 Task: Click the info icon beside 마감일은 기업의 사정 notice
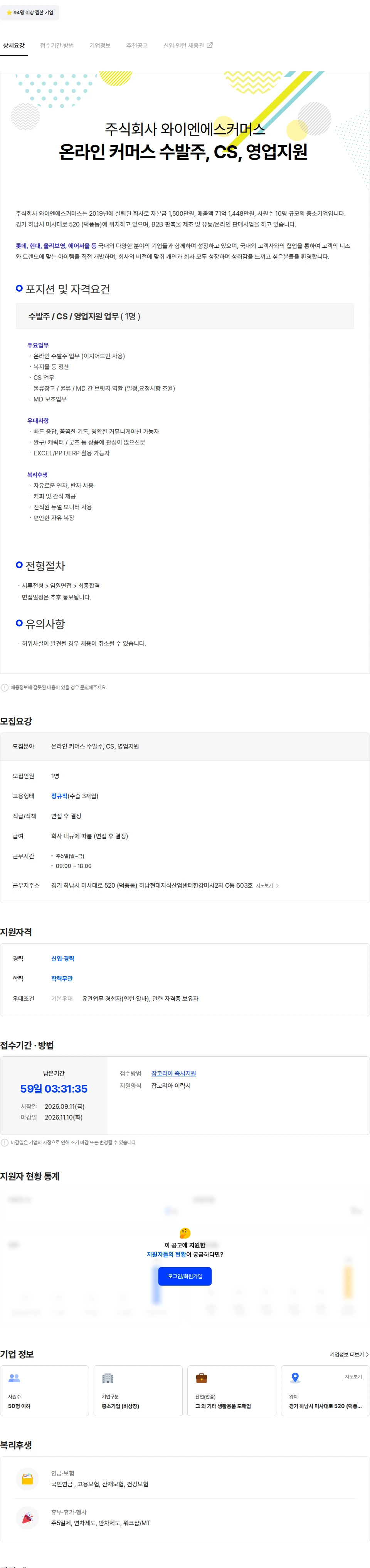tap(5, 1142)
